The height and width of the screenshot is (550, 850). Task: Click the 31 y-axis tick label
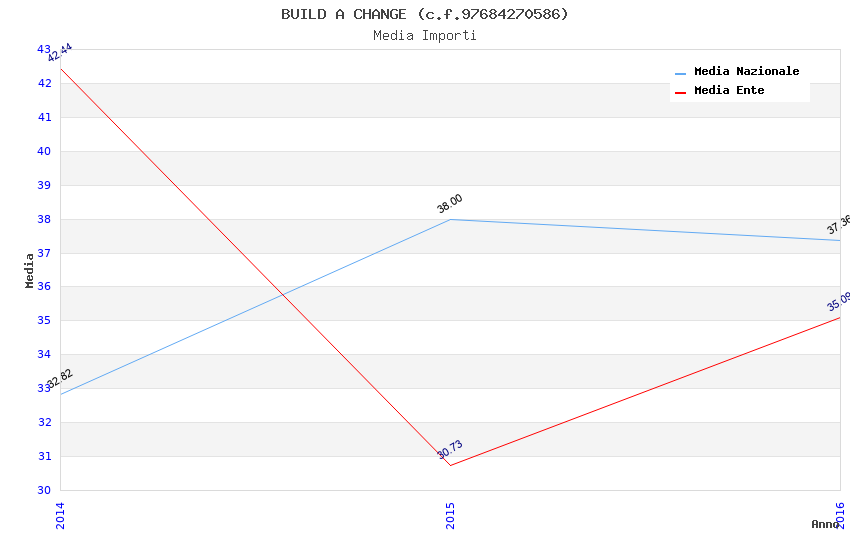click(x=44, y=456)
